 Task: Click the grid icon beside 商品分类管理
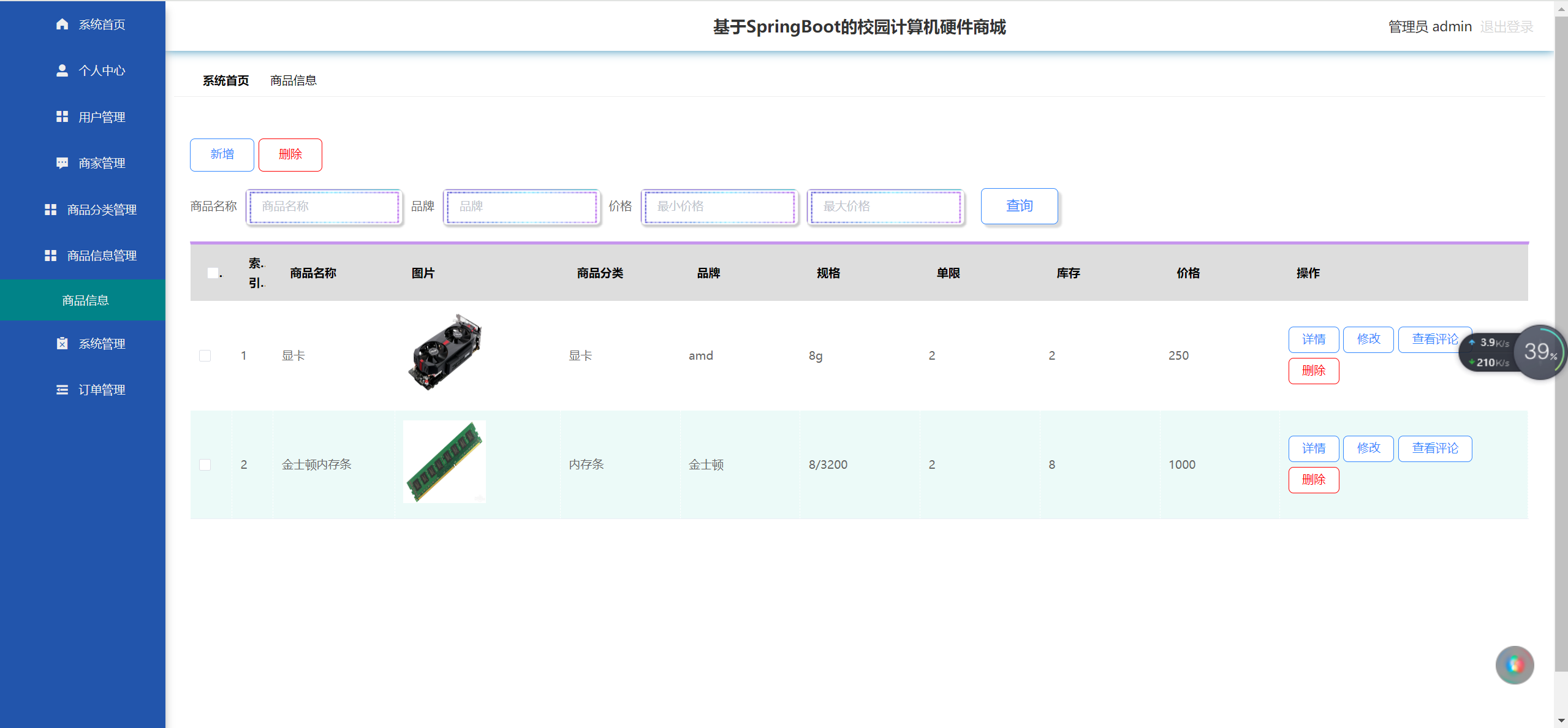click(x=51, y=210)
